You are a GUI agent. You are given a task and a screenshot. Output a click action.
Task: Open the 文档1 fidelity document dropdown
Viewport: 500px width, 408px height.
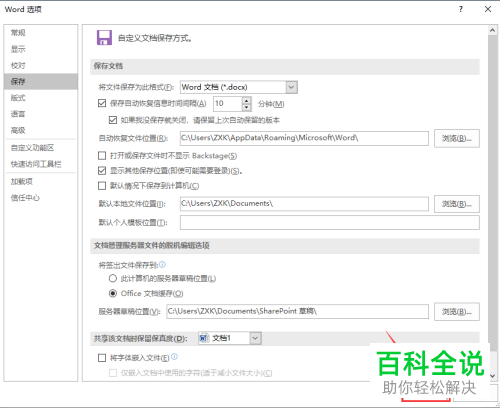[x=255, y=338]
